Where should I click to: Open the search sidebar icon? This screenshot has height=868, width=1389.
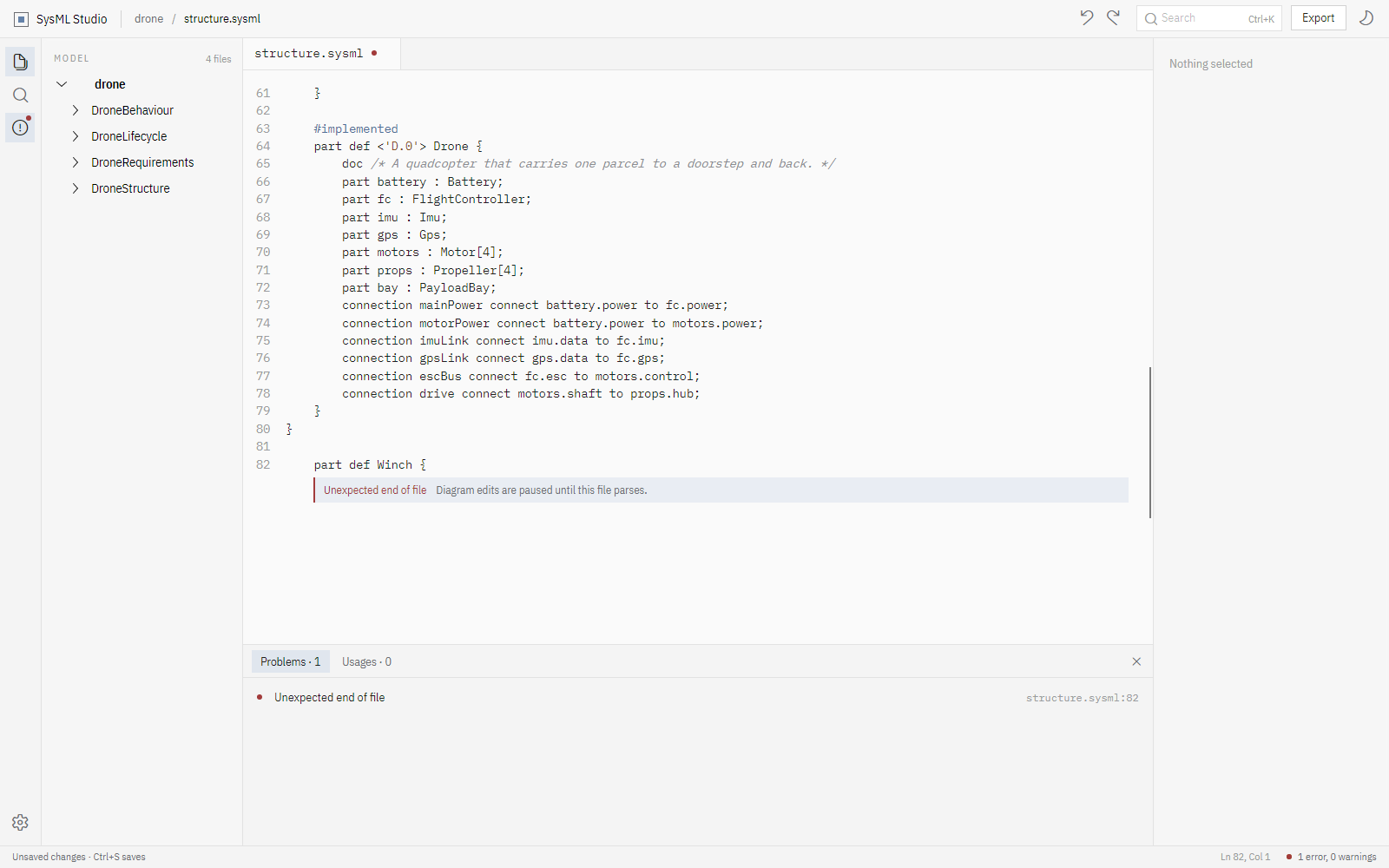[x=20, y=95]
